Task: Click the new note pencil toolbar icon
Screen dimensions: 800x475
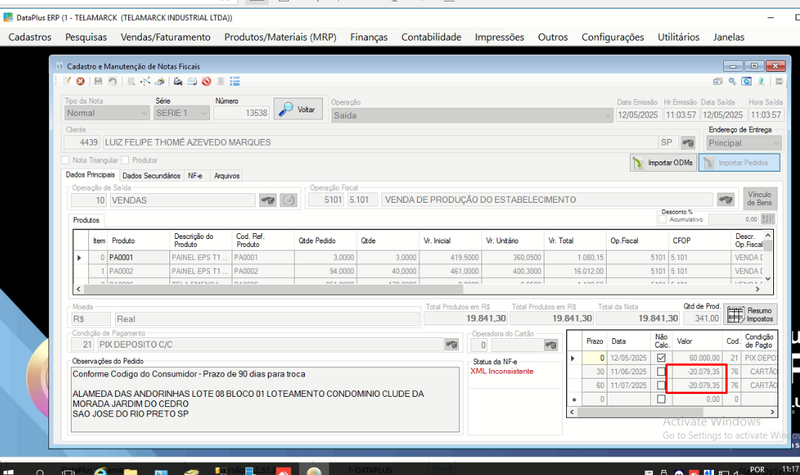Action: click(x=67, y=81)
